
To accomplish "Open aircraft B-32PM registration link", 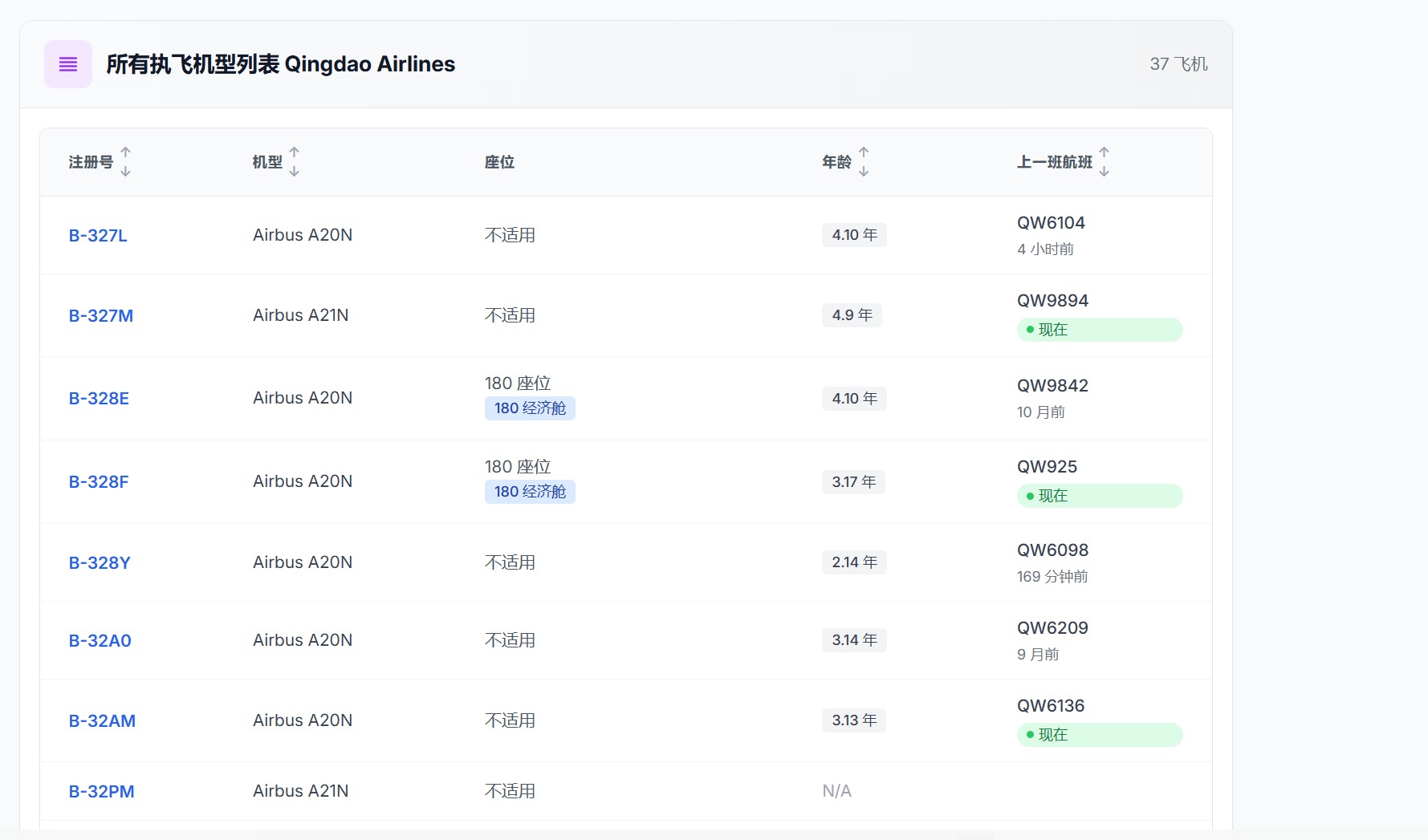I will (102, 791).
